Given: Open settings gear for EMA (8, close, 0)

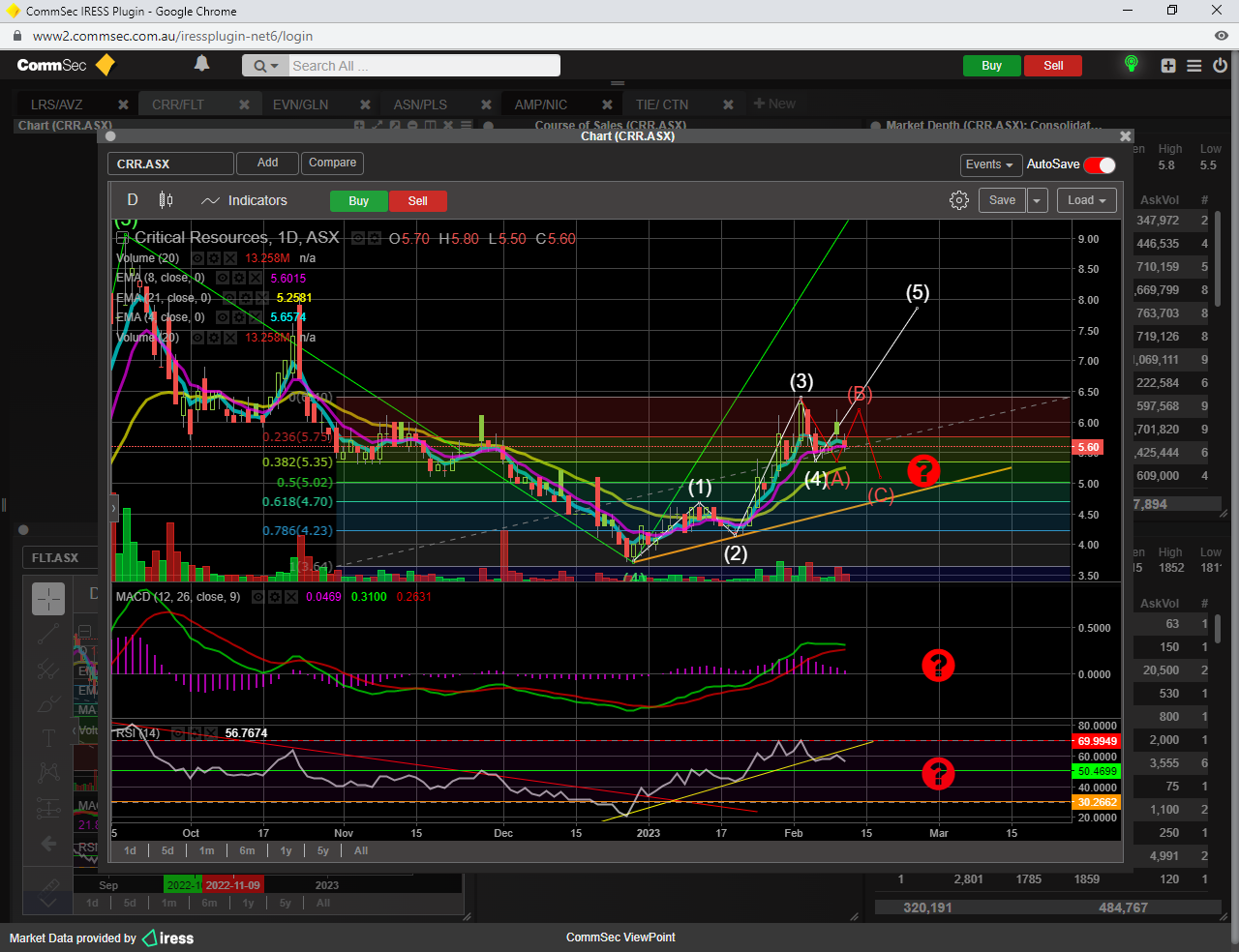Looking at the screenshot, I should click(x=238, y=278).
